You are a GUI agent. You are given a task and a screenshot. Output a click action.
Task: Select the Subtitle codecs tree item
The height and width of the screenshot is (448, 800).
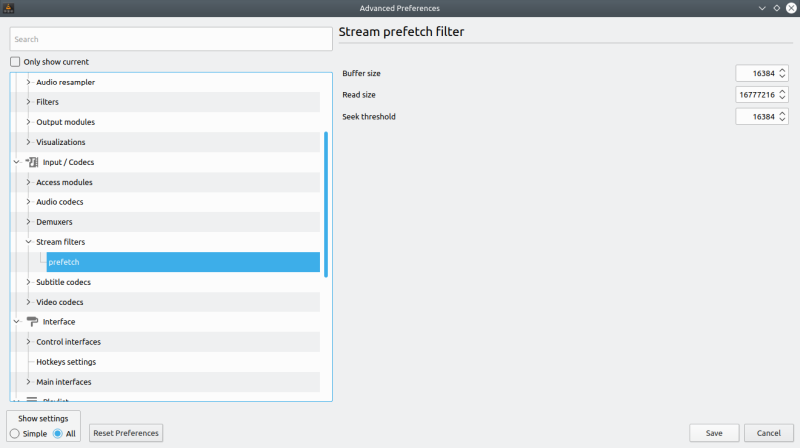pos(63,282)
